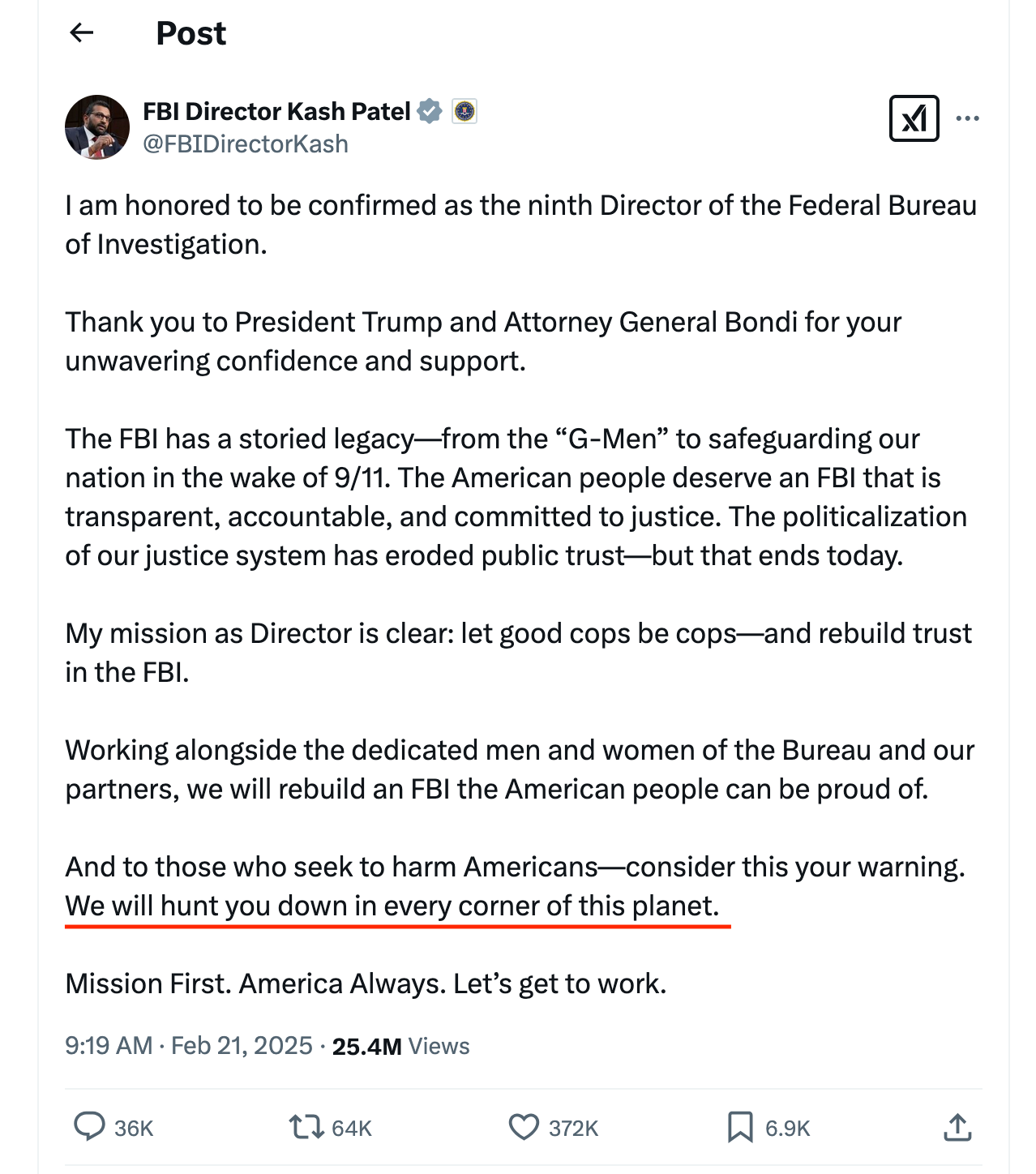This screenshot has width=1036, height=1174.
Task: Click the reply speech bubble icon
Action: (x=89, y=1126)
